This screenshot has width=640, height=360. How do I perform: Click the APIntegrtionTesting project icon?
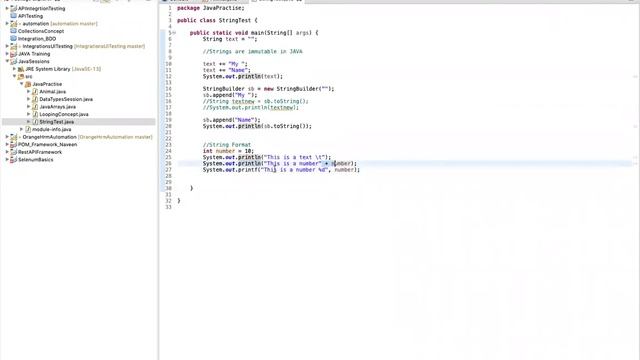click(x=13, y=9)
